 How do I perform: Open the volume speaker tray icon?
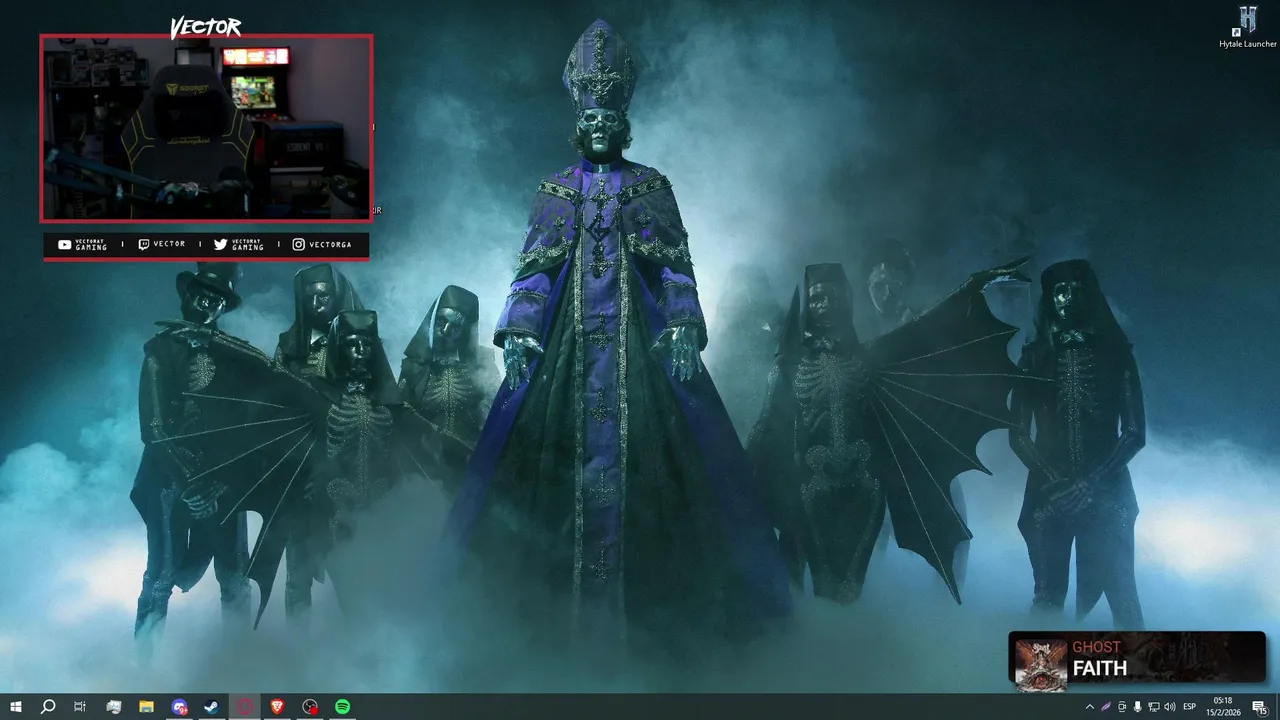coord(1170,707)
